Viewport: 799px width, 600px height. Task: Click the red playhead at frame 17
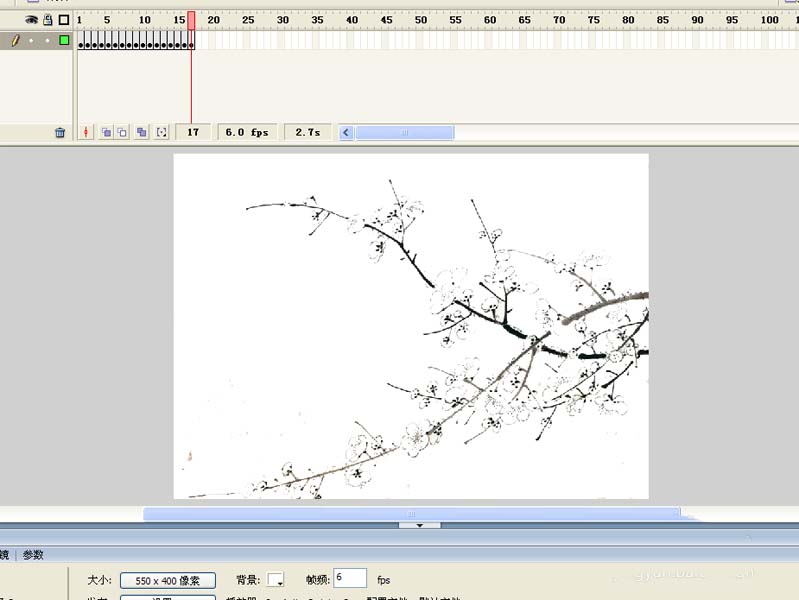191,21
